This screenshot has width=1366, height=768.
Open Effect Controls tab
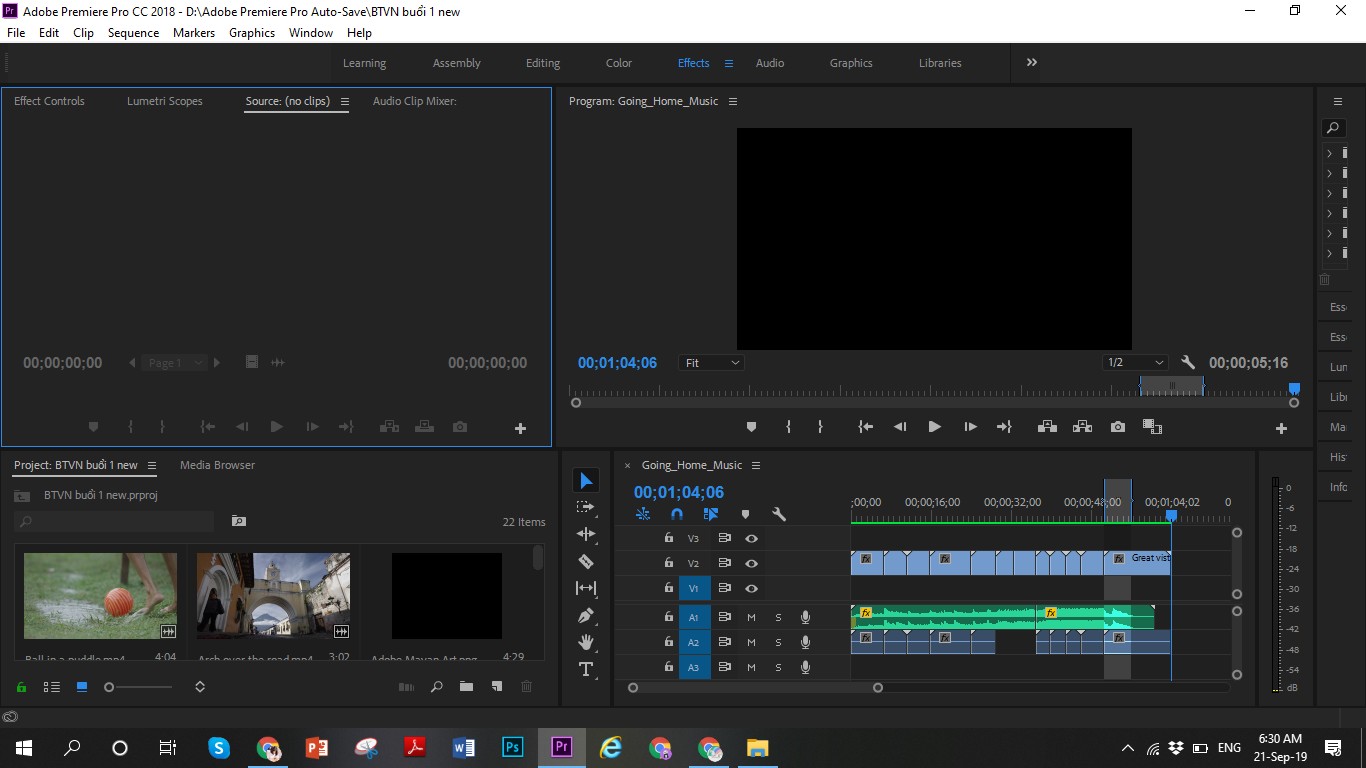click(x=49, y=101)
